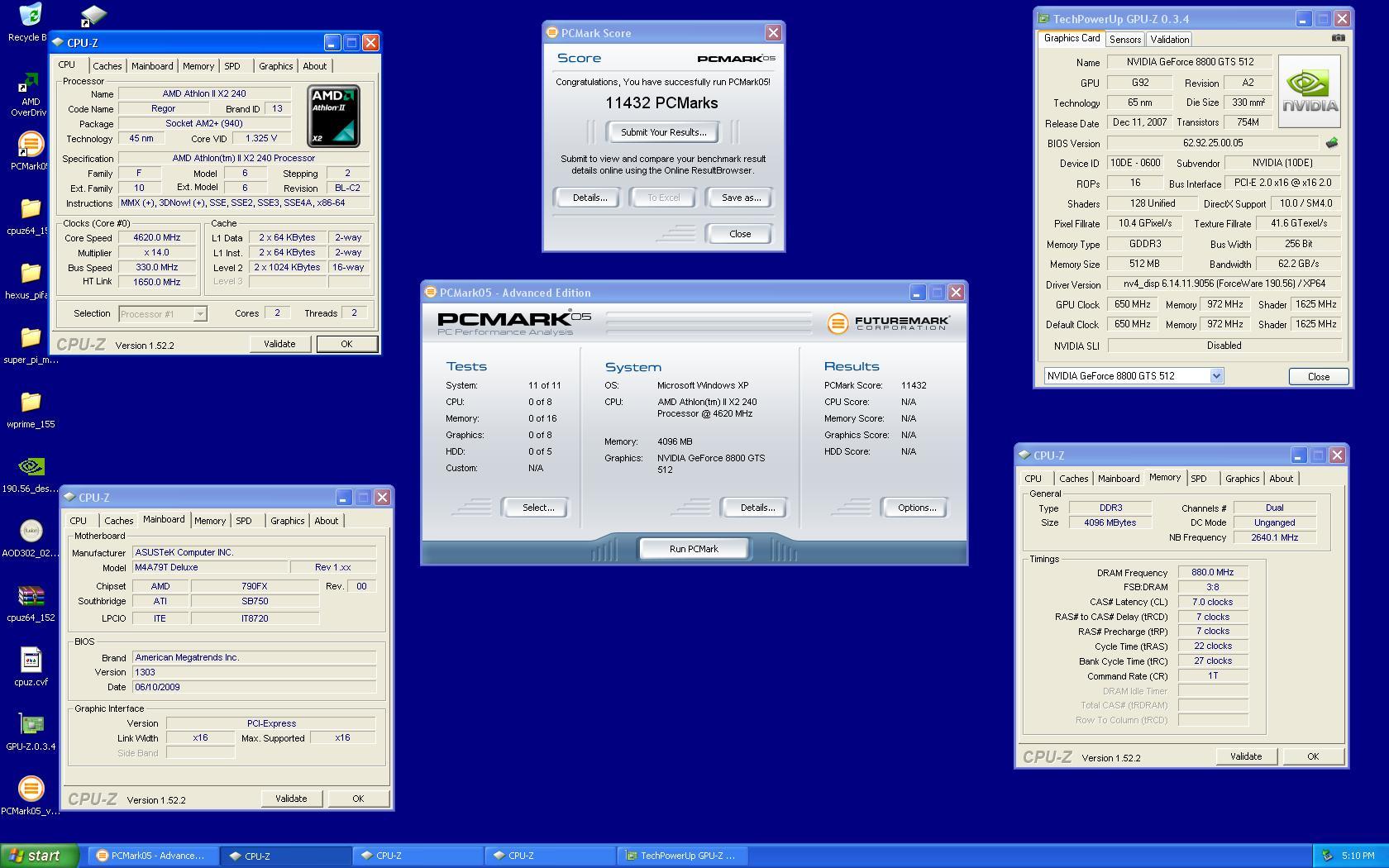Switch to PCMark05 Advanced taskbar button

(x=155, y=856)
